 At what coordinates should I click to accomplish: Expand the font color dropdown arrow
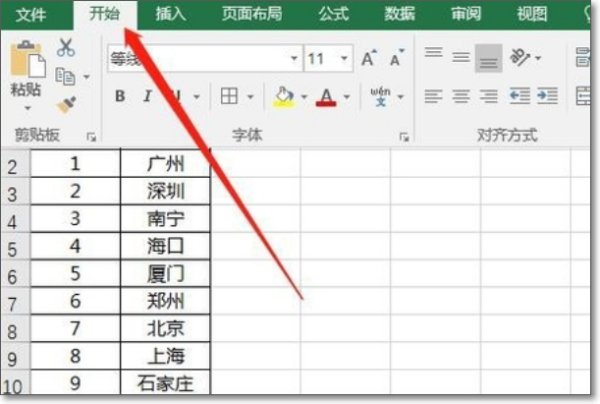347,97
